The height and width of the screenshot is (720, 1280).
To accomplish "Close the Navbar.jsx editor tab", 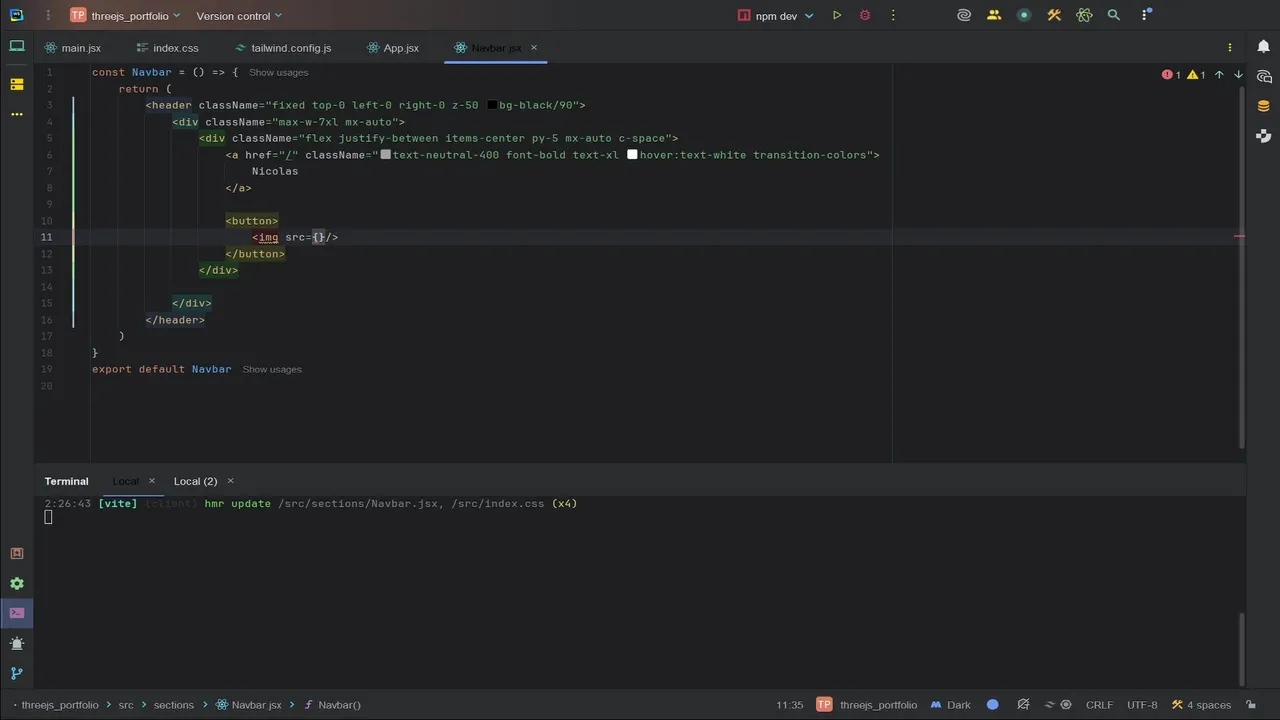I will (x=534, y=48).
